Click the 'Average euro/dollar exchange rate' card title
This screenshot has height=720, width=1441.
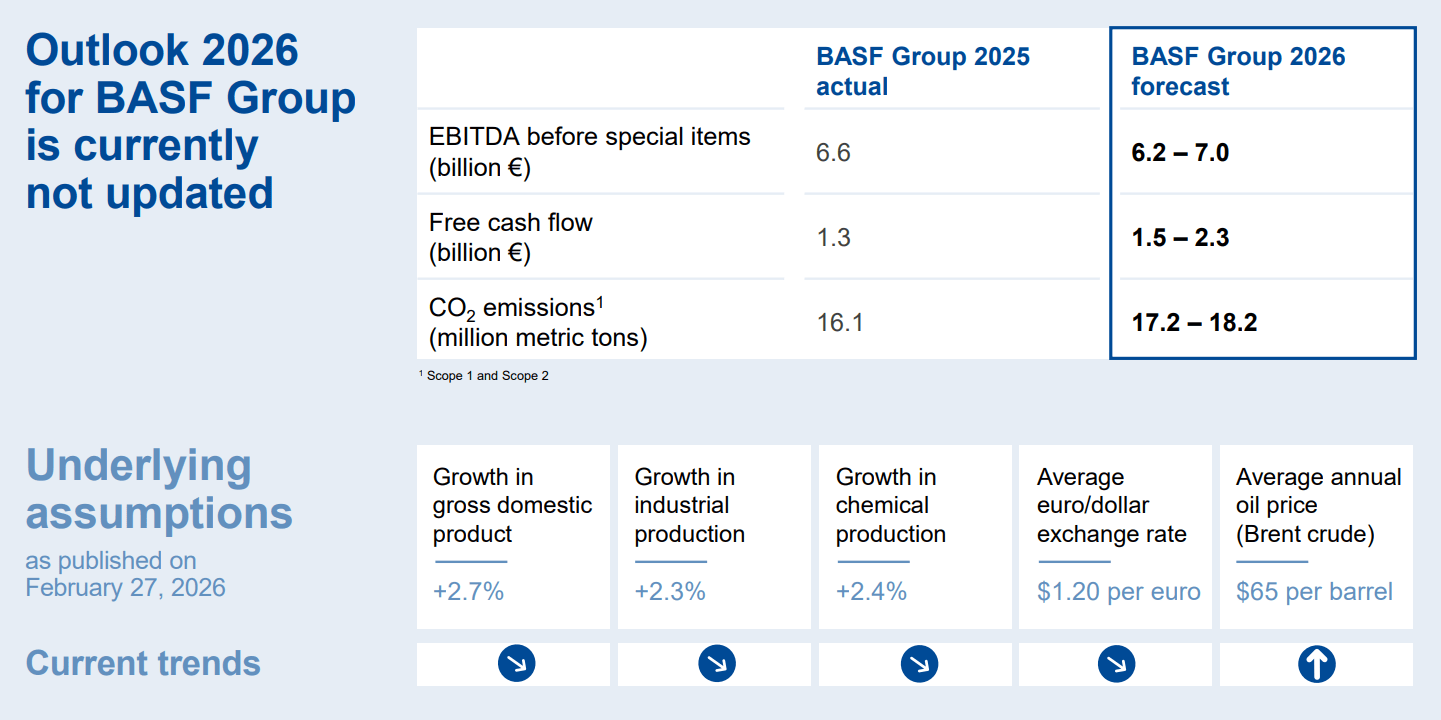click(x=1112, y=505)
